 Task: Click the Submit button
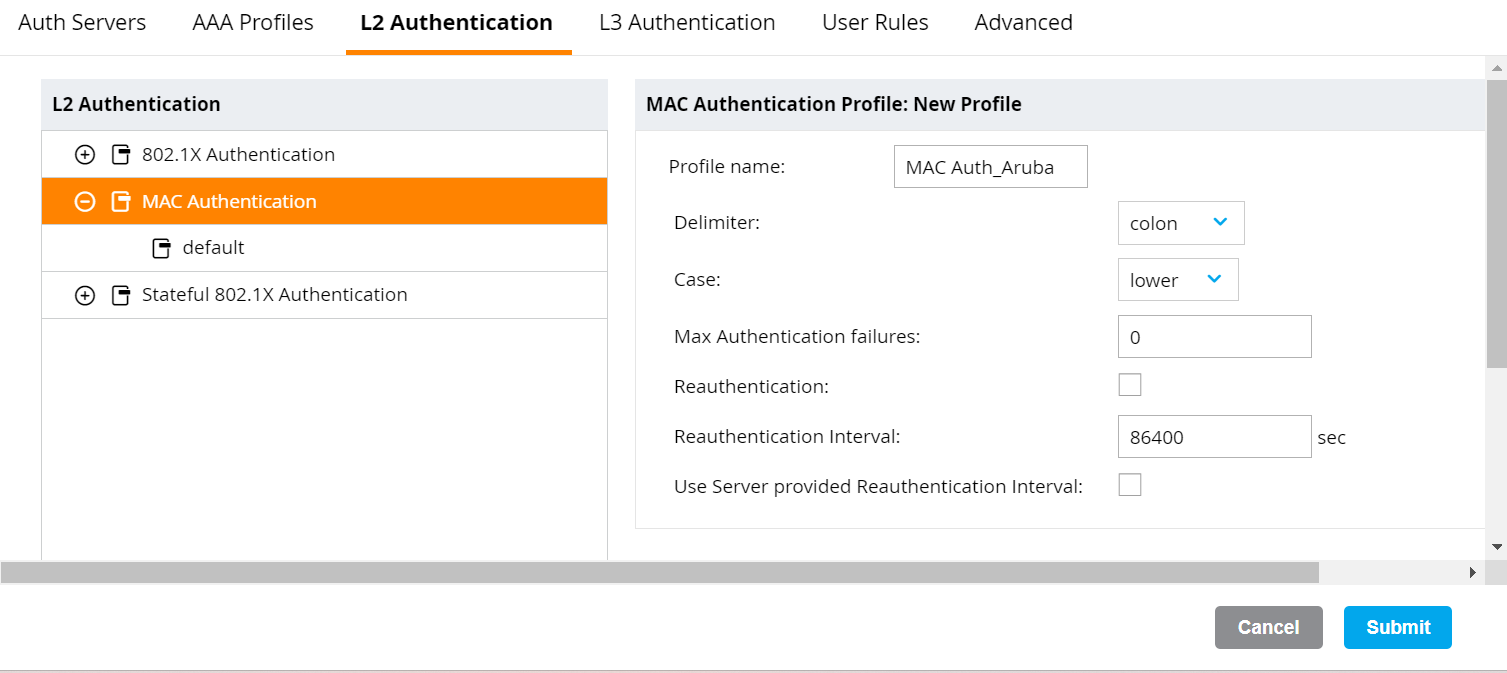pos(1398,627)
